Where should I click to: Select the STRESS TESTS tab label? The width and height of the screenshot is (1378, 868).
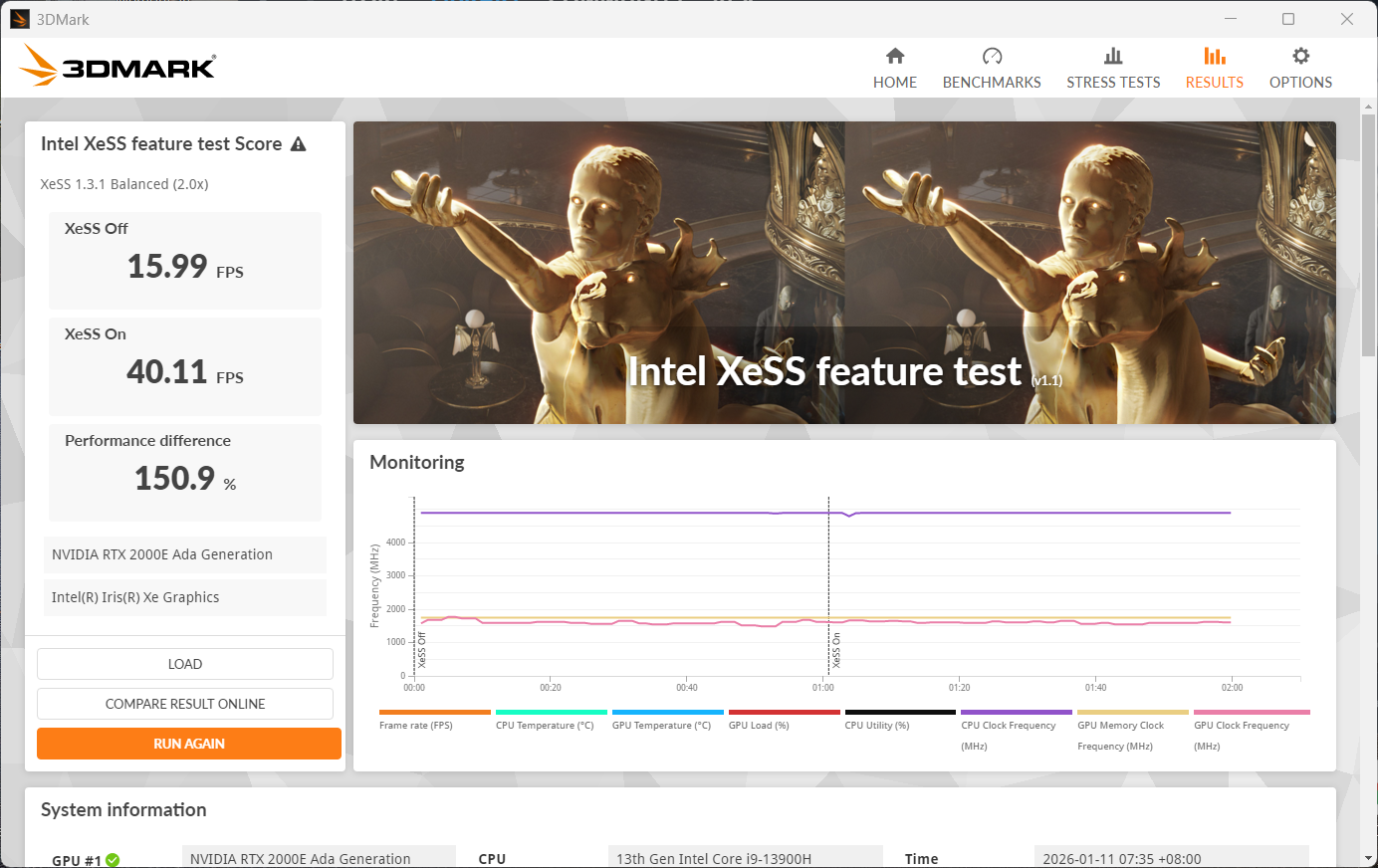point(1113,83)
